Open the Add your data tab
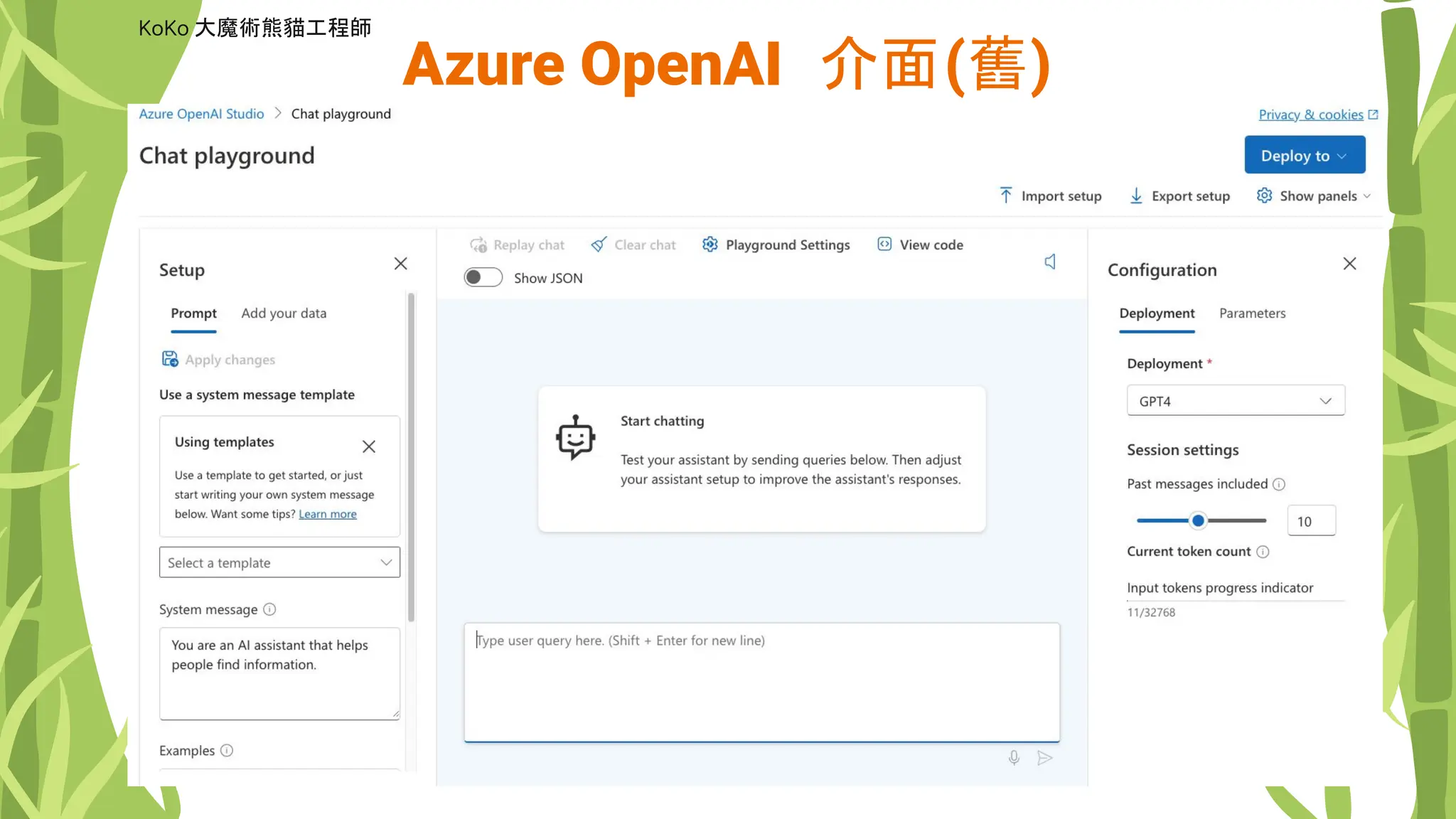1456x819 pixels. click(284, 314)
